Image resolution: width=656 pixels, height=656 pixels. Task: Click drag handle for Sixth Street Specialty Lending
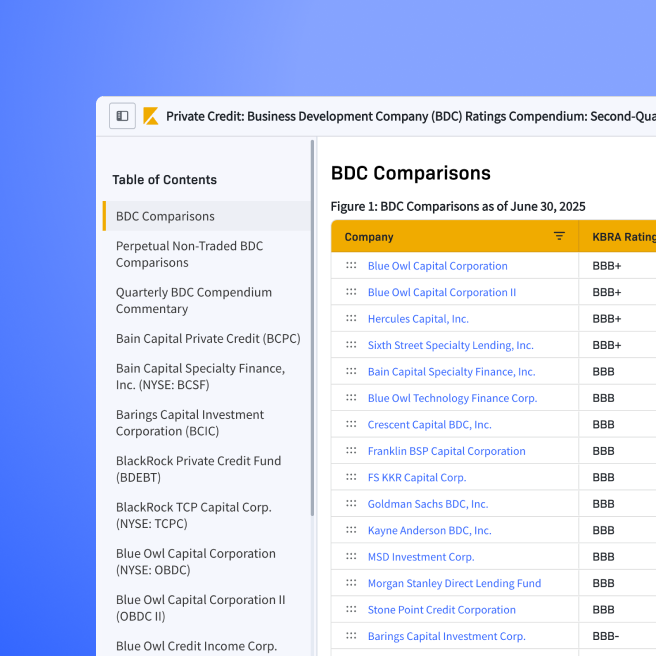click(351, 345)
